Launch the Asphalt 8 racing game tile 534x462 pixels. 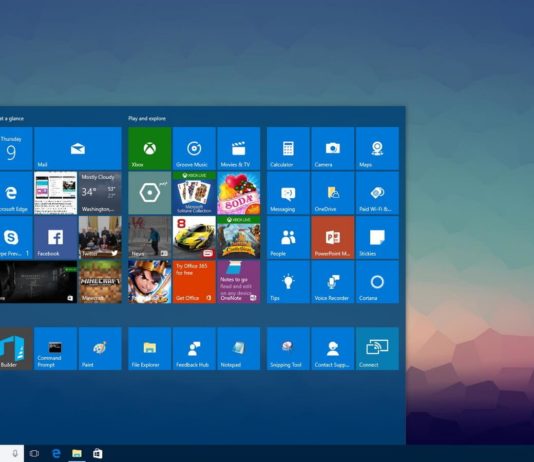(194, 238)
